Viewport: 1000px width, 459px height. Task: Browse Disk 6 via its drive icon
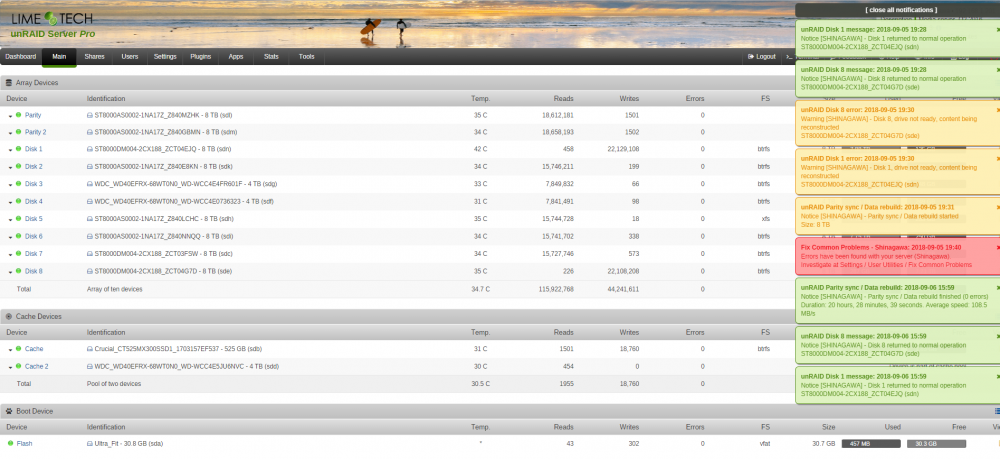[x=90, y=237]
